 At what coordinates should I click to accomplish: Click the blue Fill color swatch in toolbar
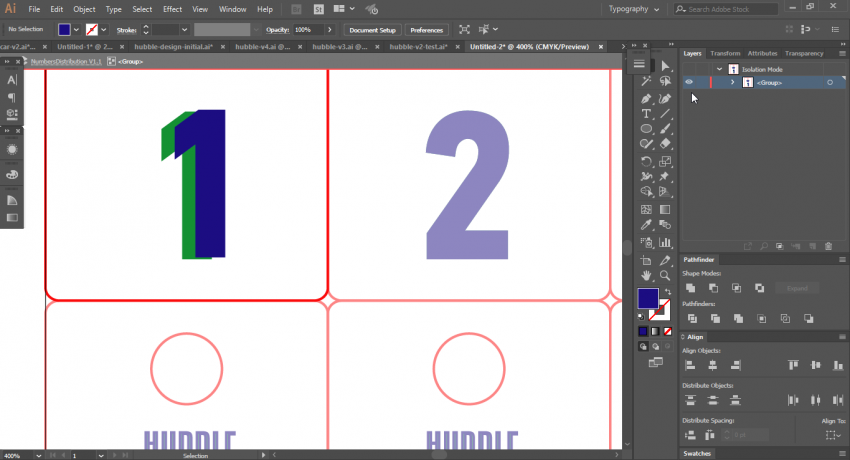[x=647, y=299]
